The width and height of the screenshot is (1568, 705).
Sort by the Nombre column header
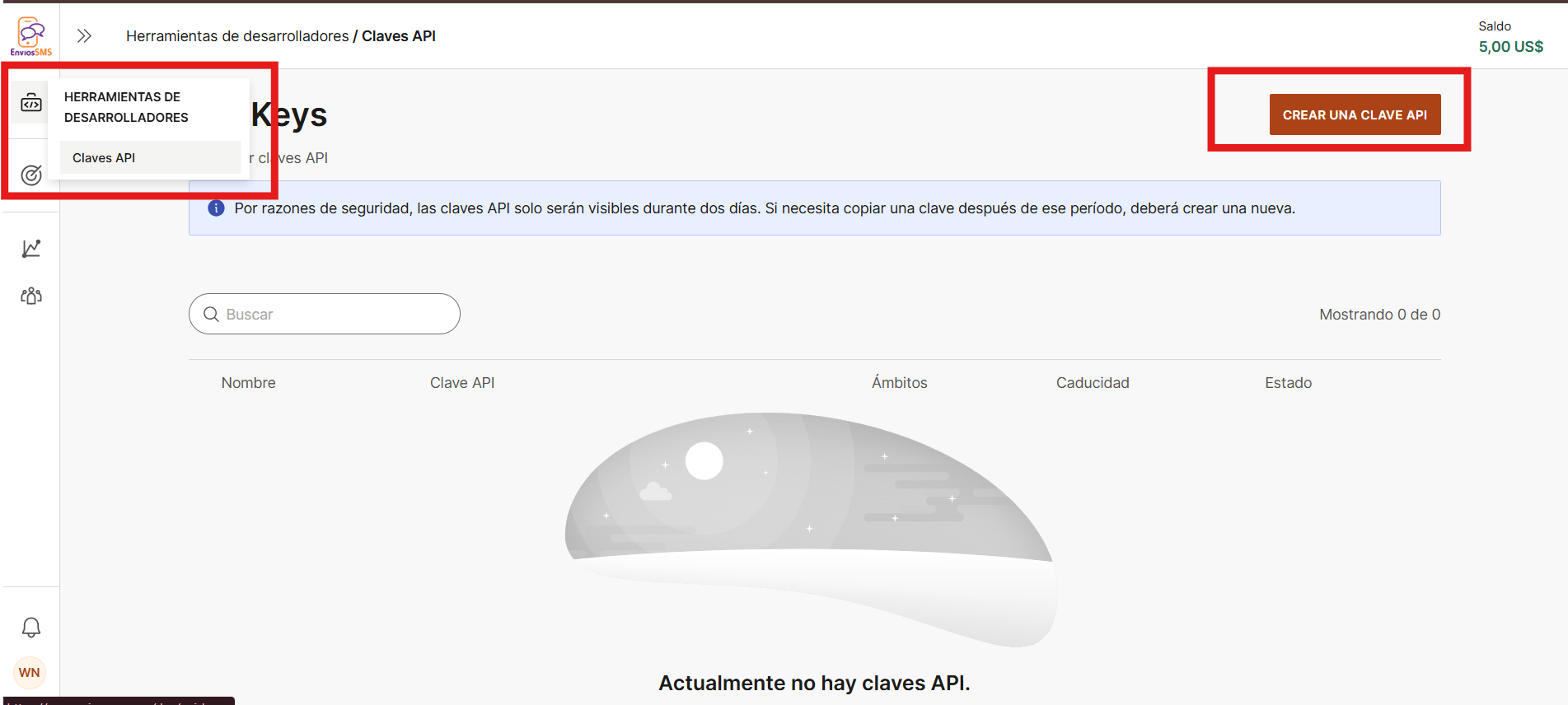click(x=248, y=383)
